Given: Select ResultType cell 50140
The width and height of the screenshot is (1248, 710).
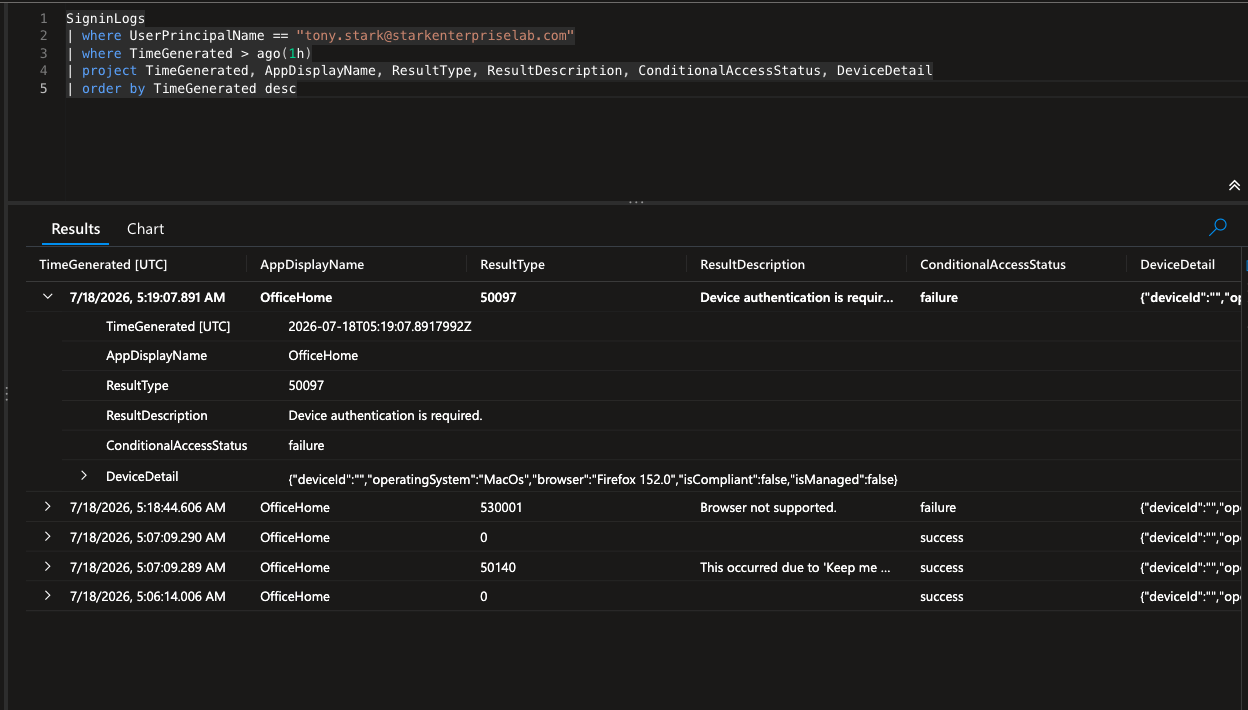Looking at the screenshot, I should (498, 567).
